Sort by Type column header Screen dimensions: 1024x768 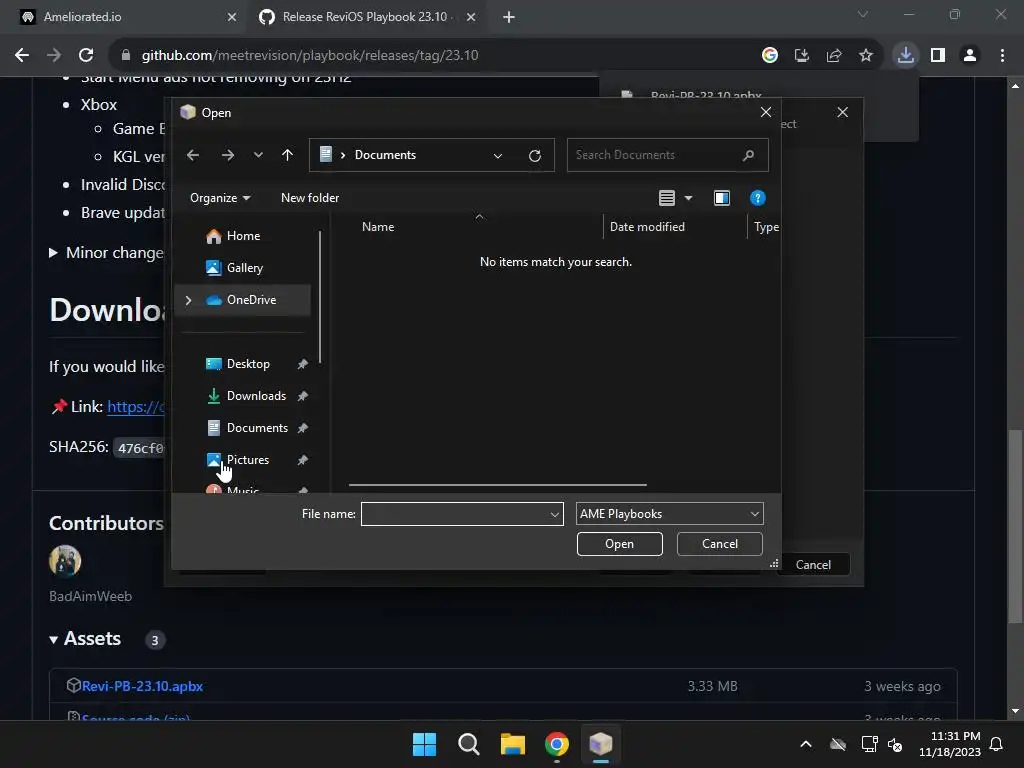pos(766,227)
